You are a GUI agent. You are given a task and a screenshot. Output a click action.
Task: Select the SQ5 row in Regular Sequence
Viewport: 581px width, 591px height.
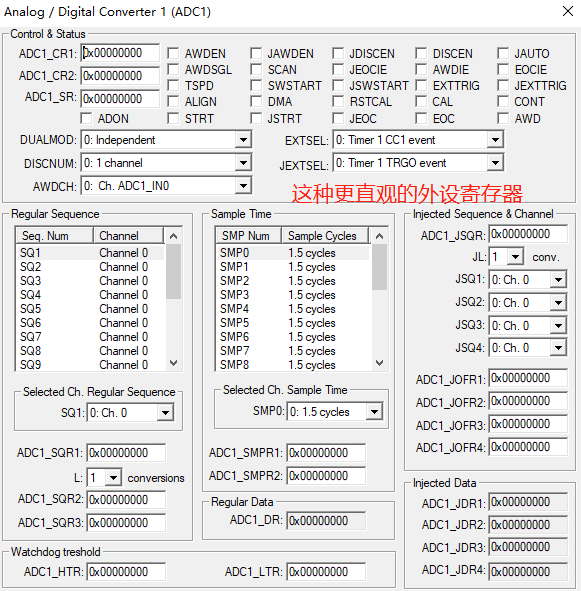pyautogui.click(x=90, y=309)
